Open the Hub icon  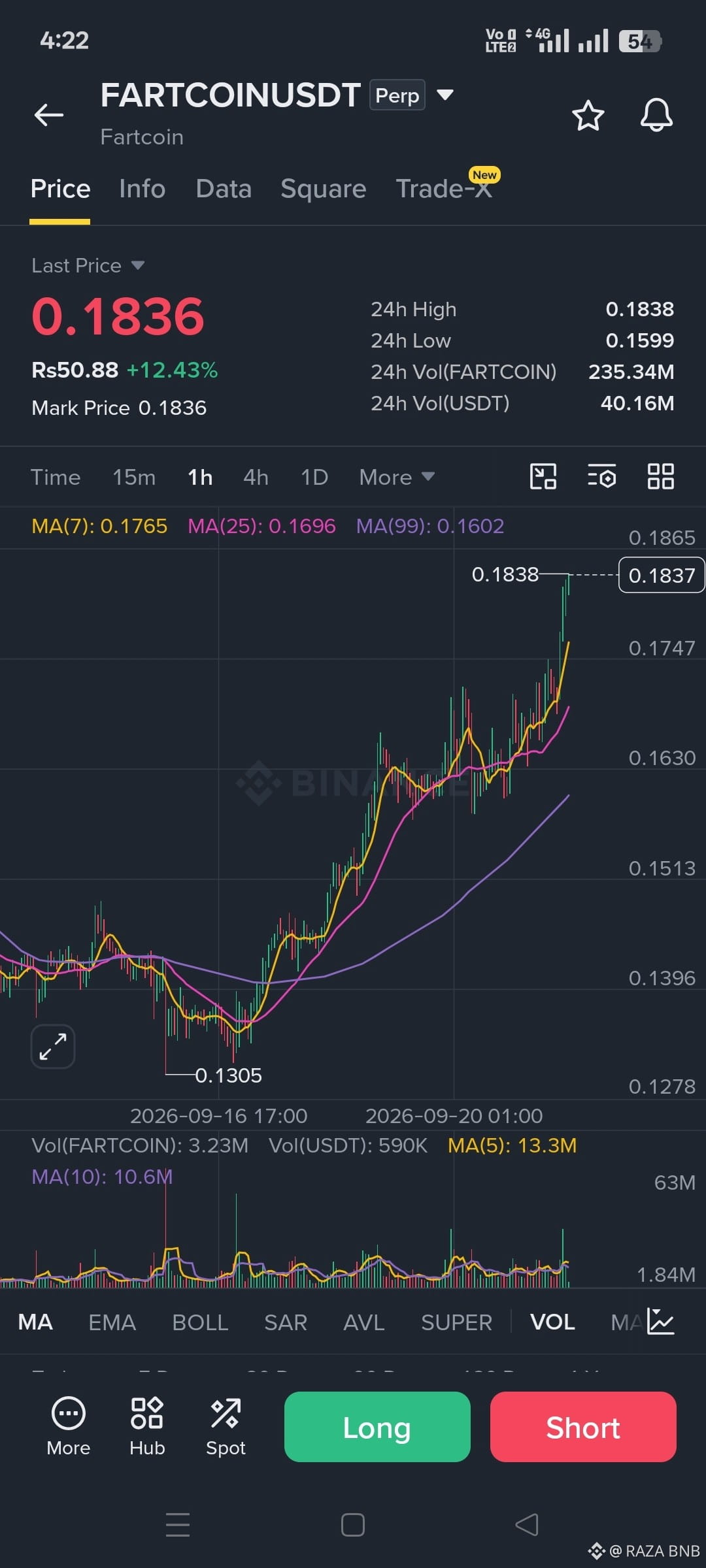point(147,1426)
